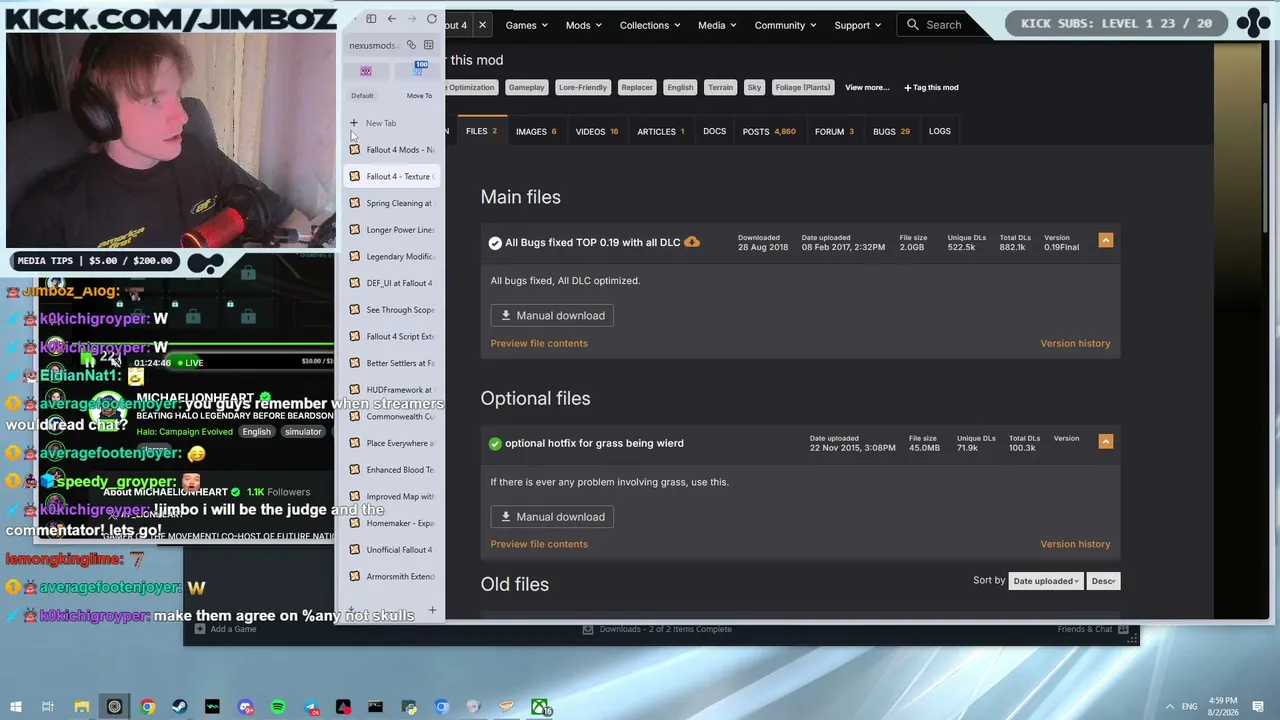Add a new tab with the plus icon
This screenshot has width=1280, height=720.
pyautogui.click(x=354, y=123)
